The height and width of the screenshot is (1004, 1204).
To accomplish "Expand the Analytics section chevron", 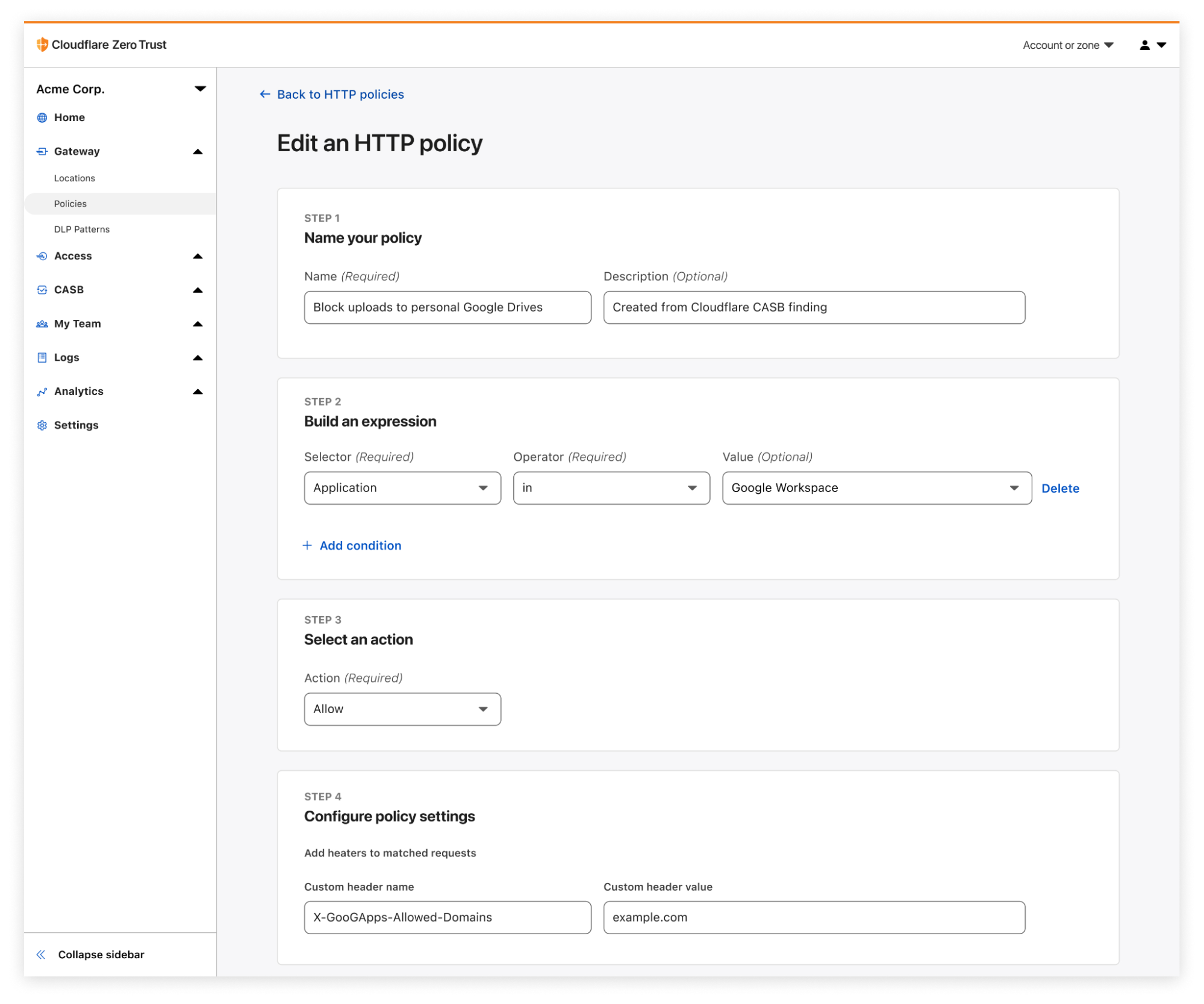I will coord(198,391).
